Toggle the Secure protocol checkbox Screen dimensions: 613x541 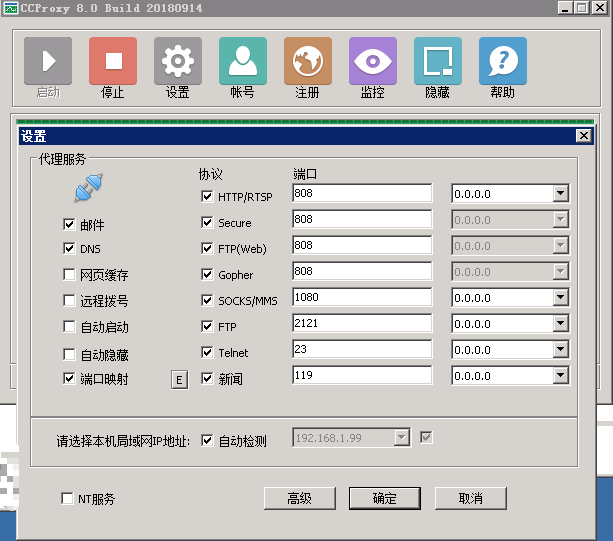point(207,222)
